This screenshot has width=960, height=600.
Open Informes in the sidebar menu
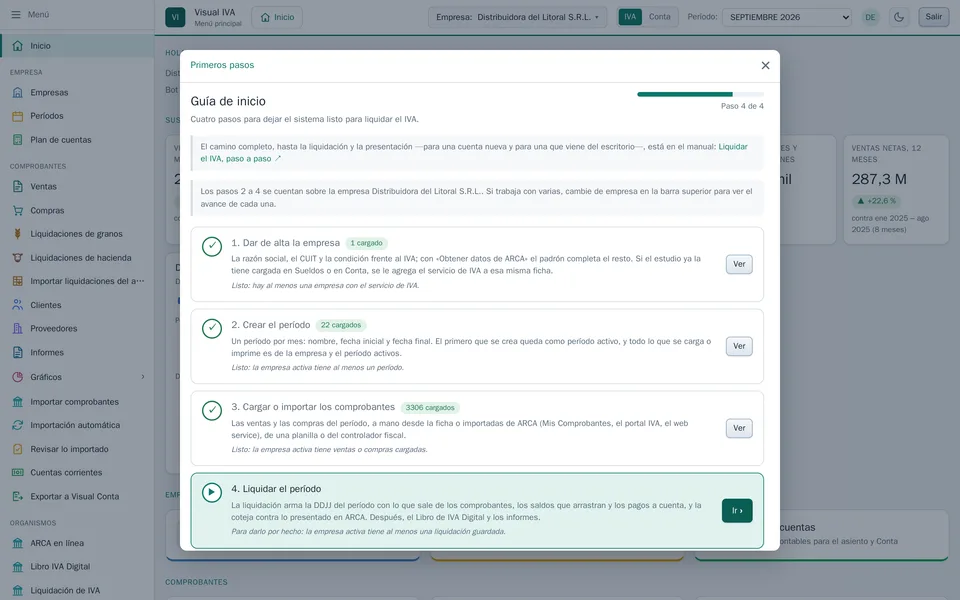(77, 353)
